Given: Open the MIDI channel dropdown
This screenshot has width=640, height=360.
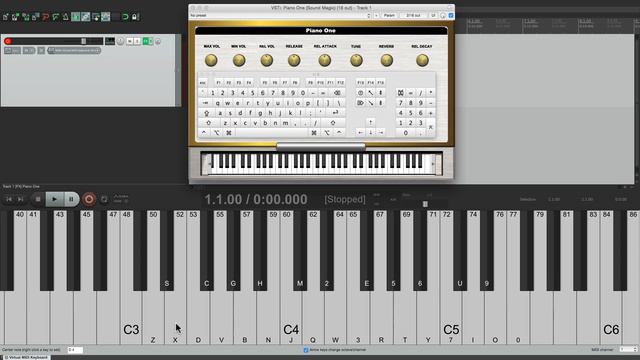Looking at the screenshot, I should tap(628, 349).
